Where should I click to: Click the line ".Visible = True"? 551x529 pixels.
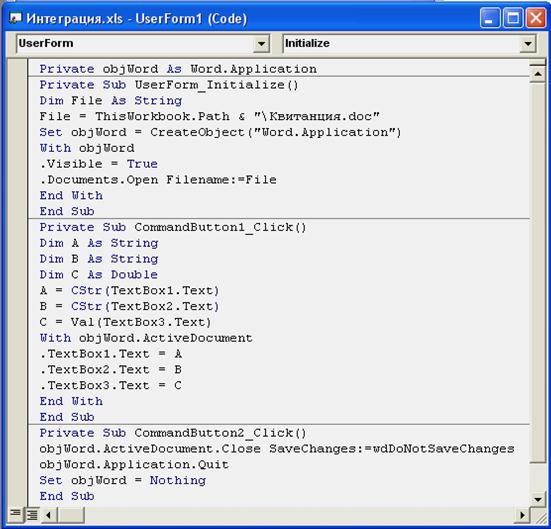[98, 164]
